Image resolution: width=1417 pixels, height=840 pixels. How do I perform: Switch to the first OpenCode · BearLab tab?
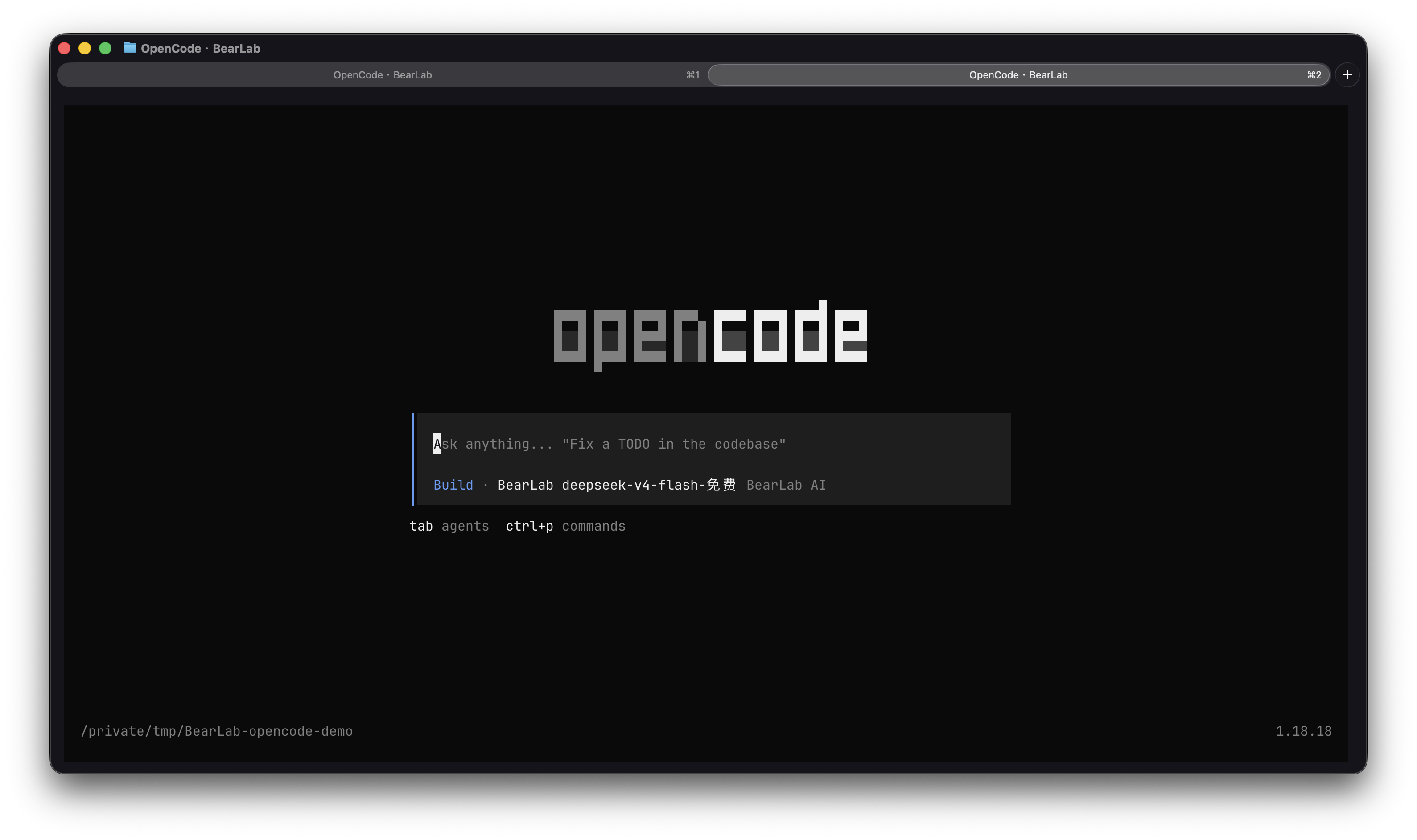click(x=382, y=75)
